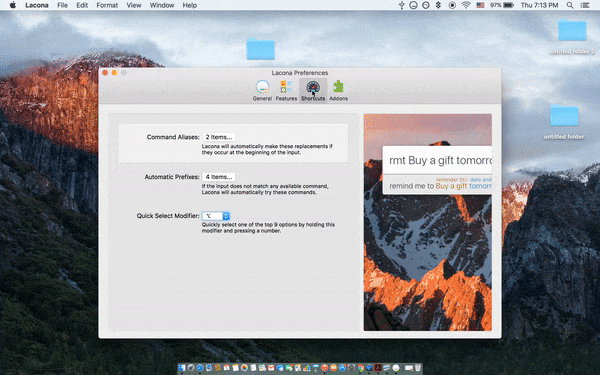Open Safari in the Dock
Viewport: 600px width, 375px height.
(200, 368)
